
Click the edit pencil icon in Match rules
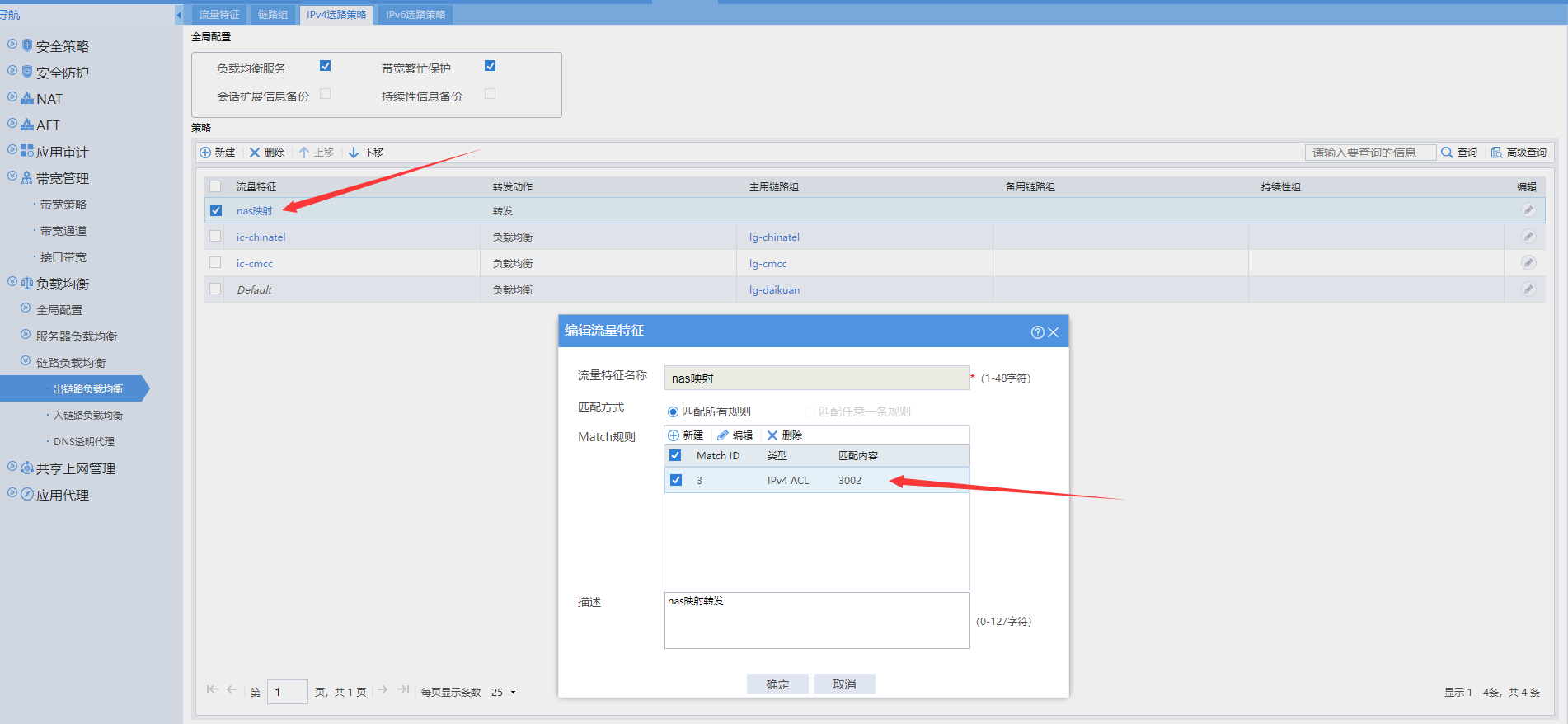point(723,435)
